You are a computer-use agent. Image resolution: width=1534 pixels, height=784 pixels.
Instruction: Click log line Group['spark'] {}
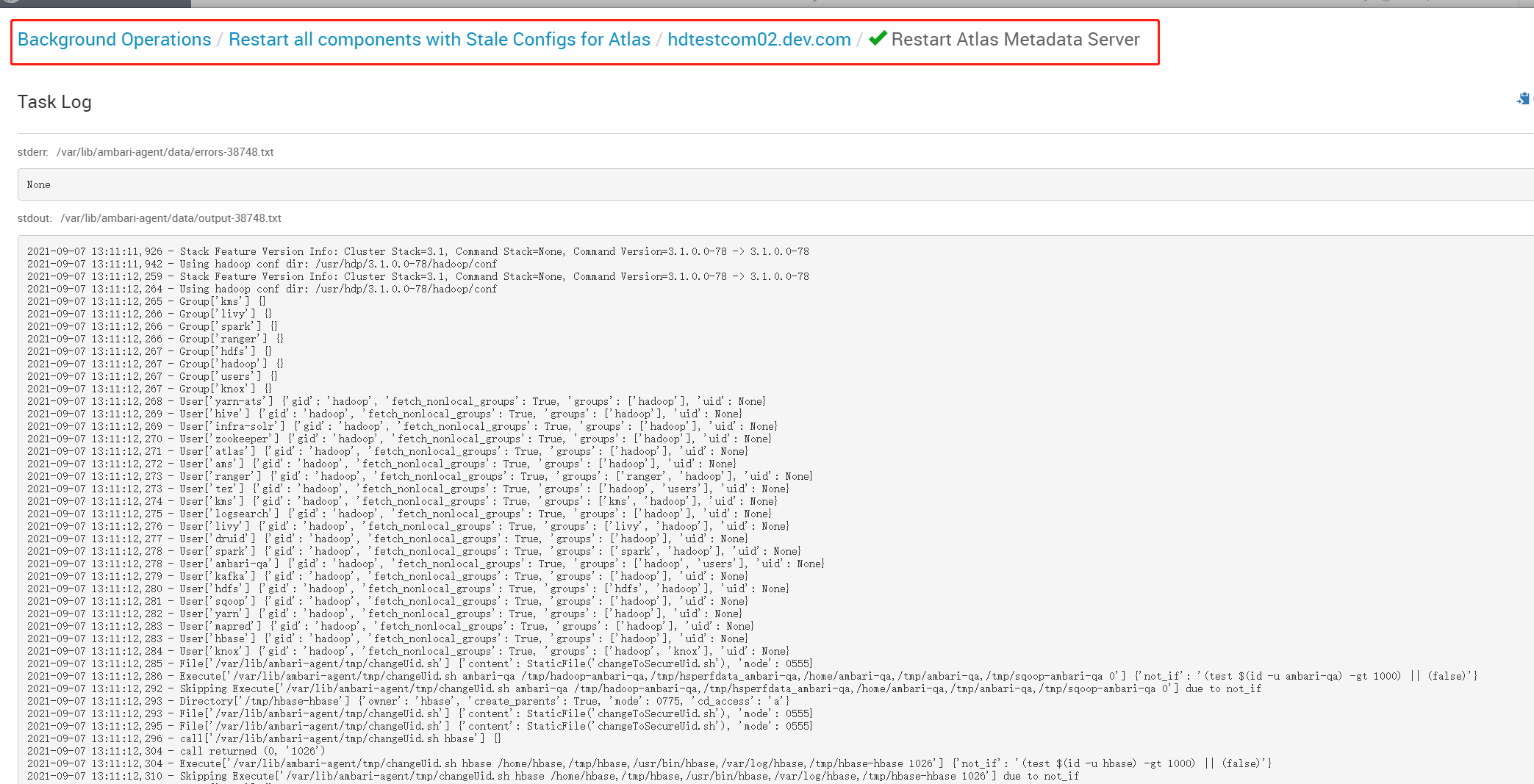(x=152, y=326)
